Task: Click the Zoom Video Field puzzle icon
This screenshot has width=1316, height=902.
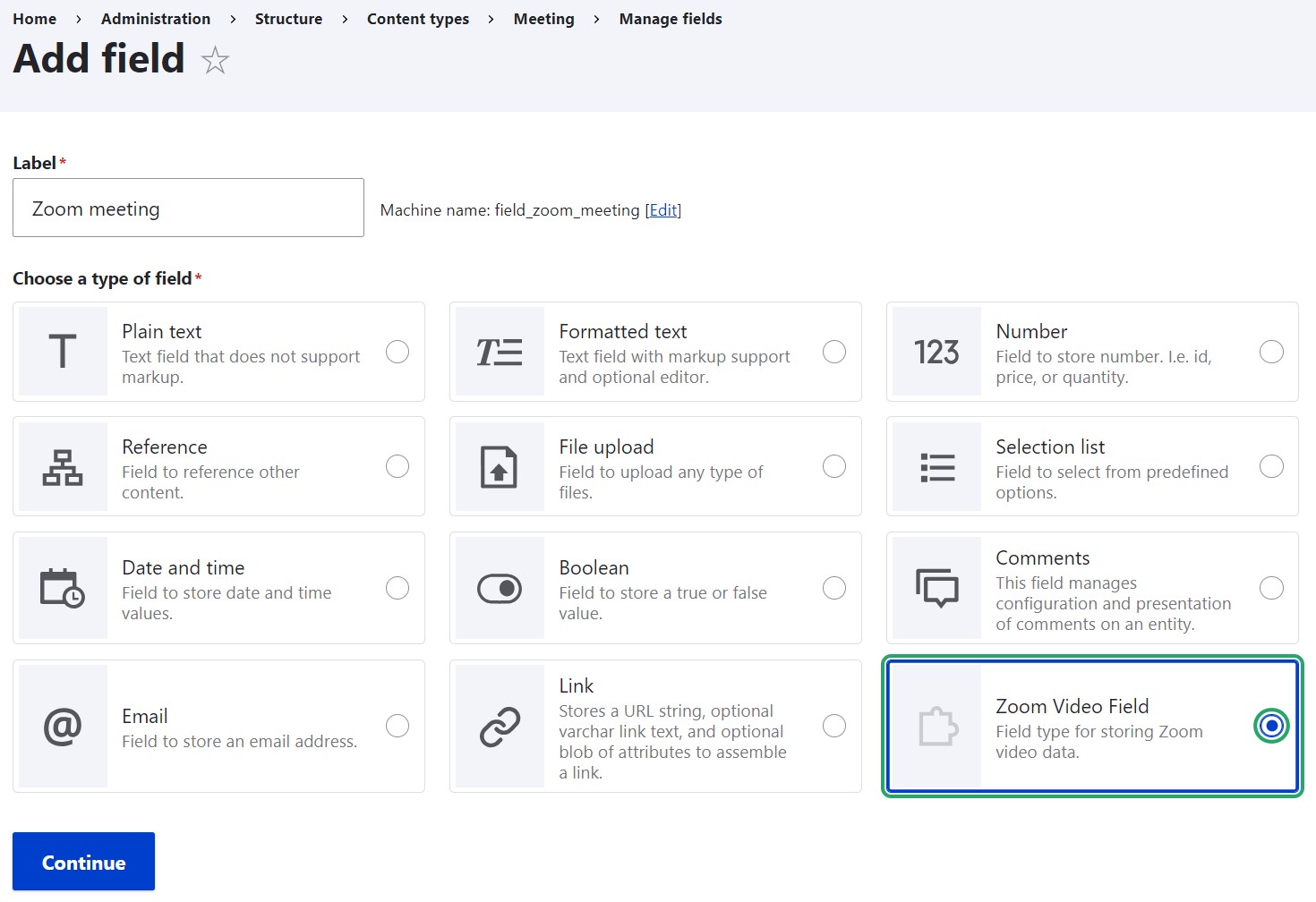Action: (x=937, y=726)
